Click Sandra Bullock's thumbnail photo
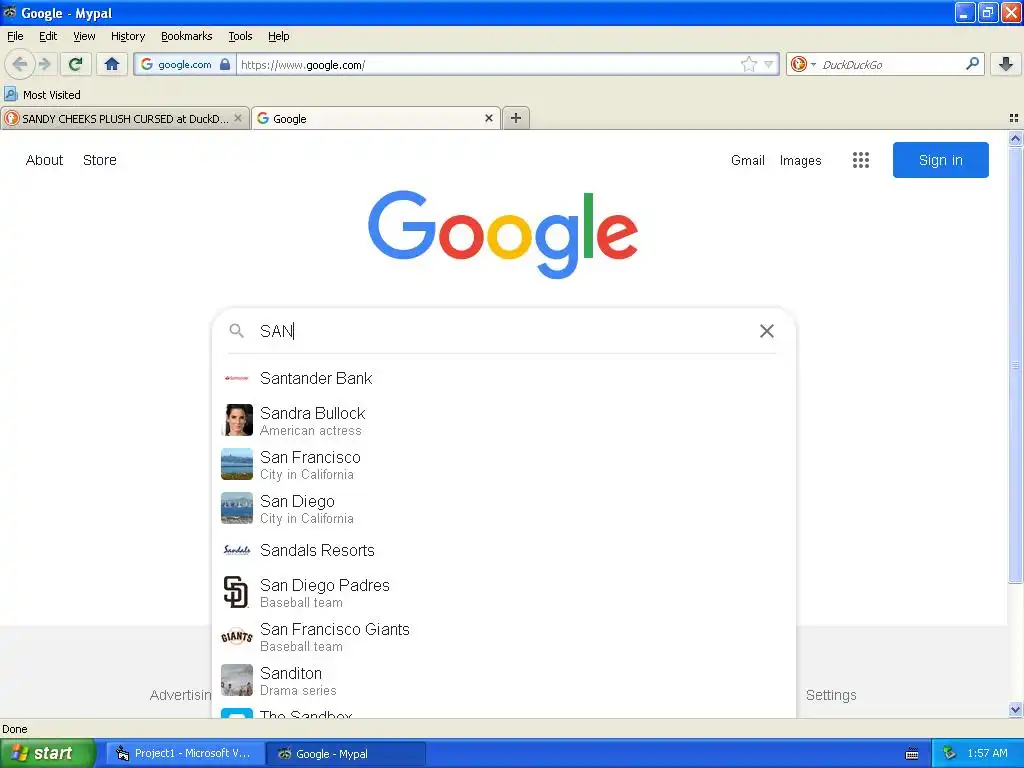1024x768 pixels. click(x=236, y=420)
